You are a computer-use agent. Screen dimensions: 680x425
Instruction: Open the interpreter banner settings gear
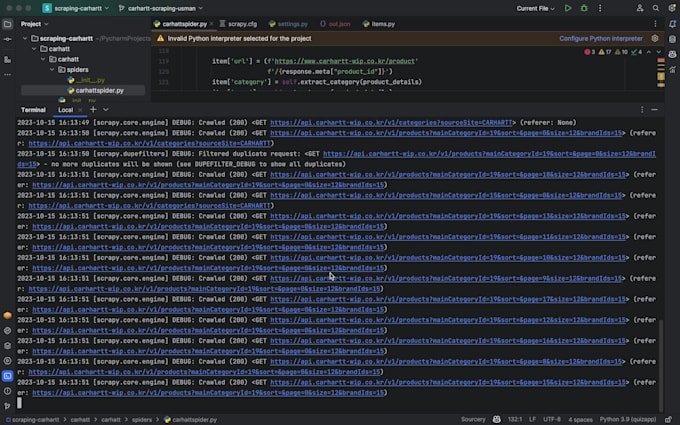[x=655, y=39]
